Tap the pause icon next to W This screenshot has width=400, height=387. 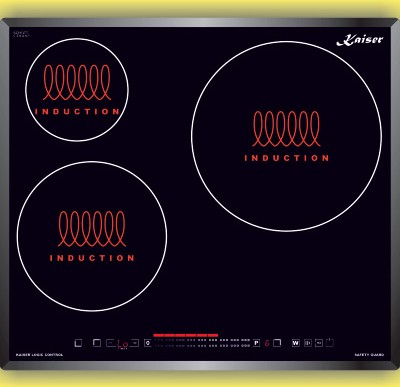click(308, 343)
